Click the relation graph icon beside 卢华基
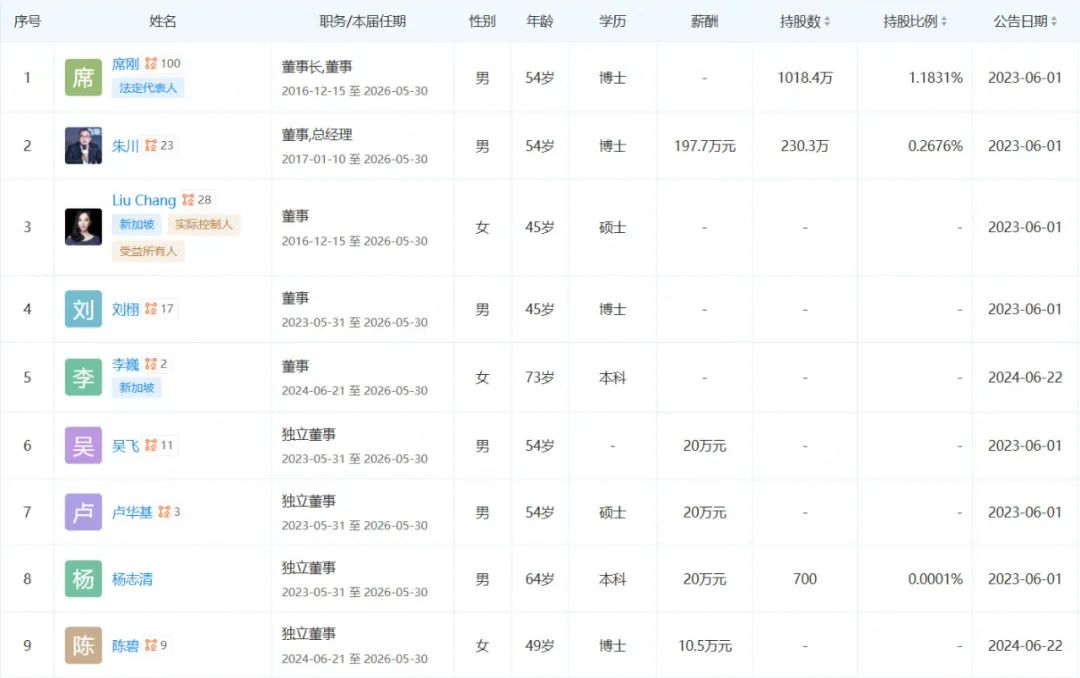The width and height of the screenshot is (1080, 678). tap(164, 512)
